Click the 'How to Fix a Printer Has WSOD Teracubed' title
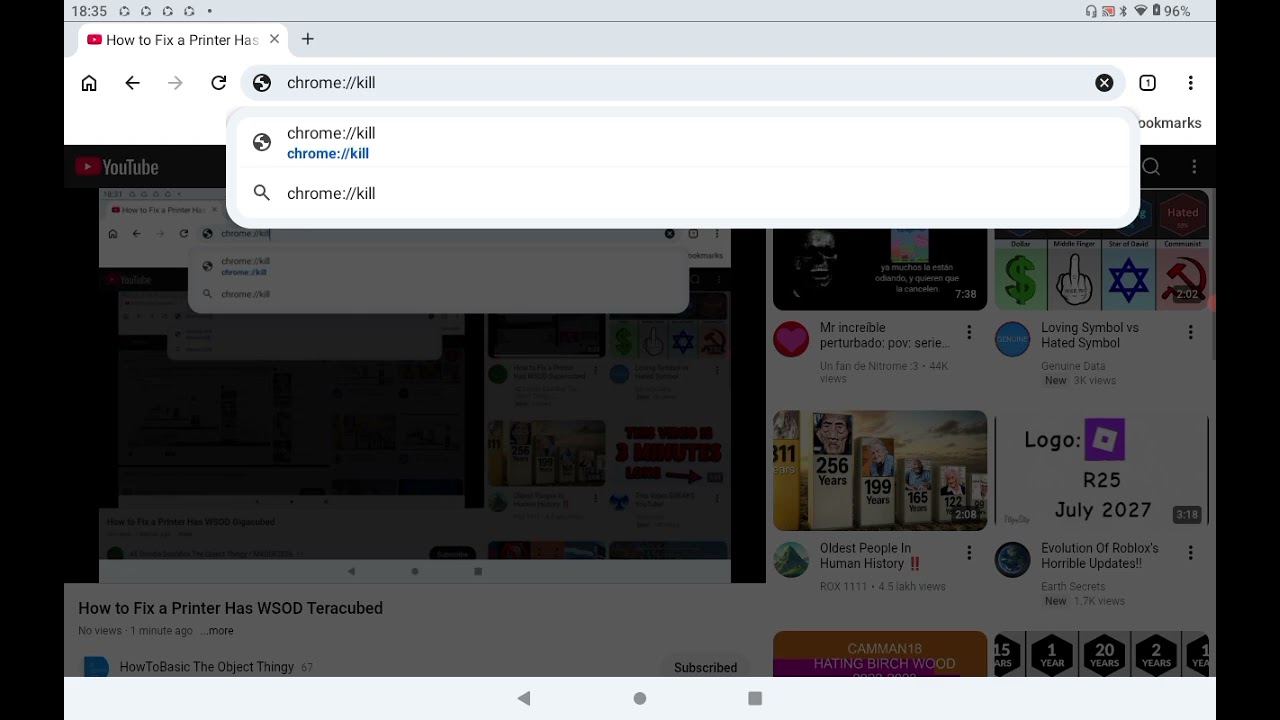The width and height of the screenshot is (1280, 720). [231, 608]
